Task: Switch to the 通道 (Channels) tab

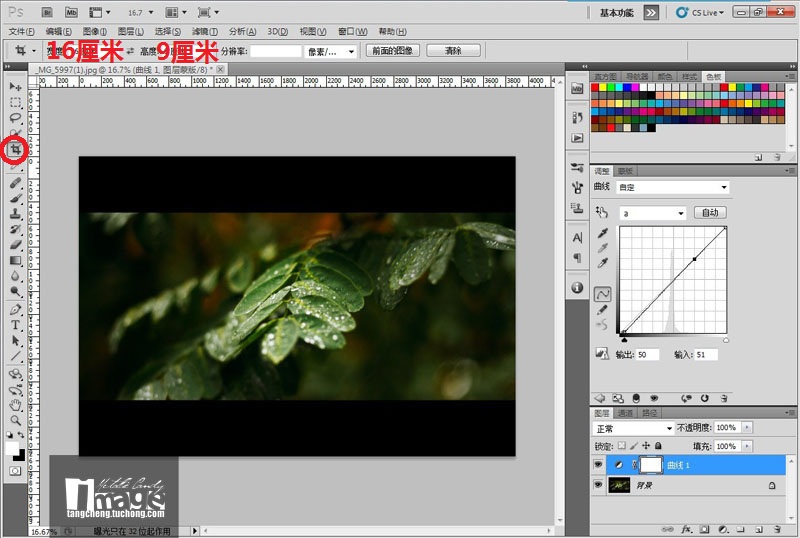Action: coord(625,412)
